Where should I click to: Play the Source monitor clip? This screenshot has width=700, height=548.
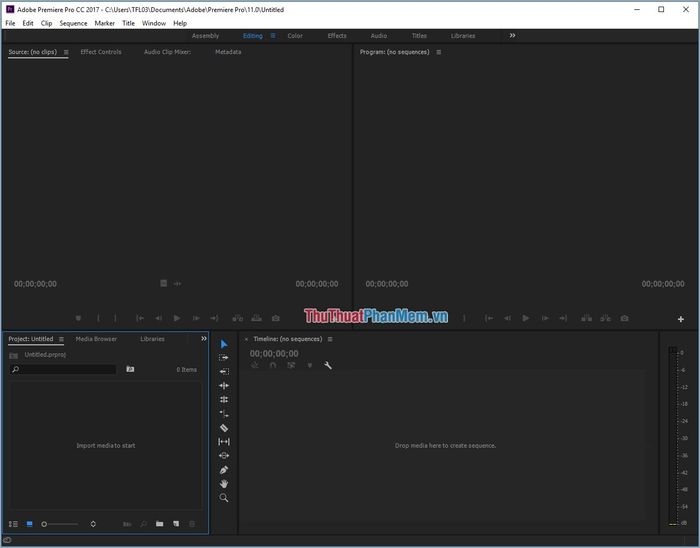coord(177,318)
